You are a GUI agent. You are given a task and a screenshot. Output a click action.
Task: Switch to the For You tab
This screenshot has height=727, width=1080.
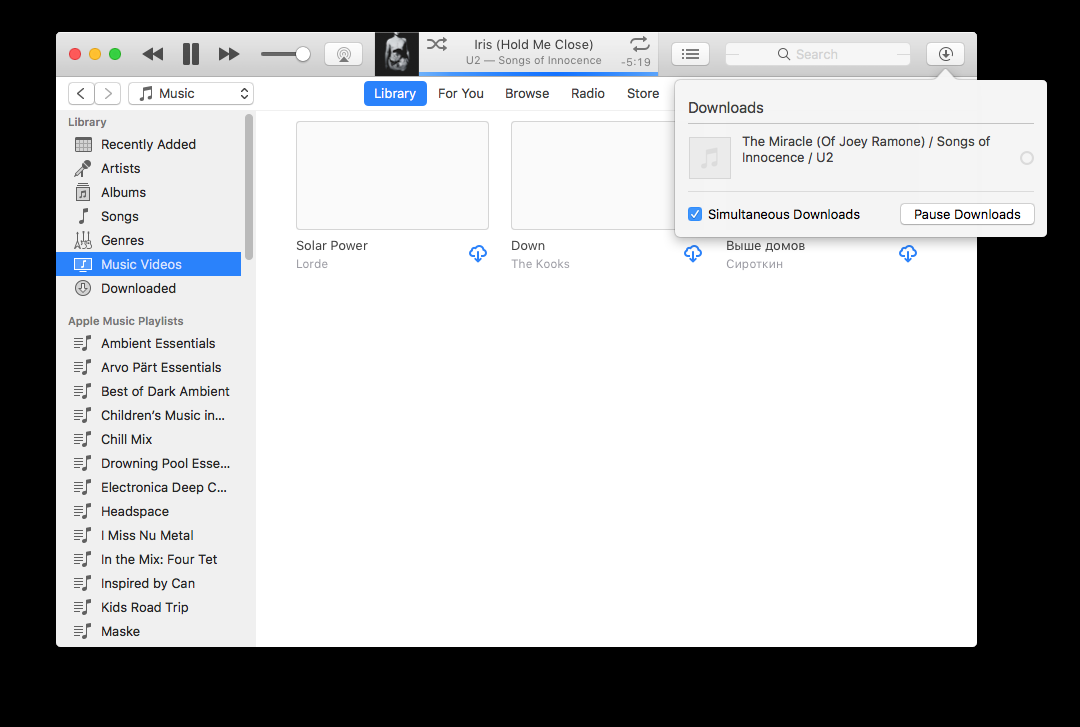pos(461,94)
